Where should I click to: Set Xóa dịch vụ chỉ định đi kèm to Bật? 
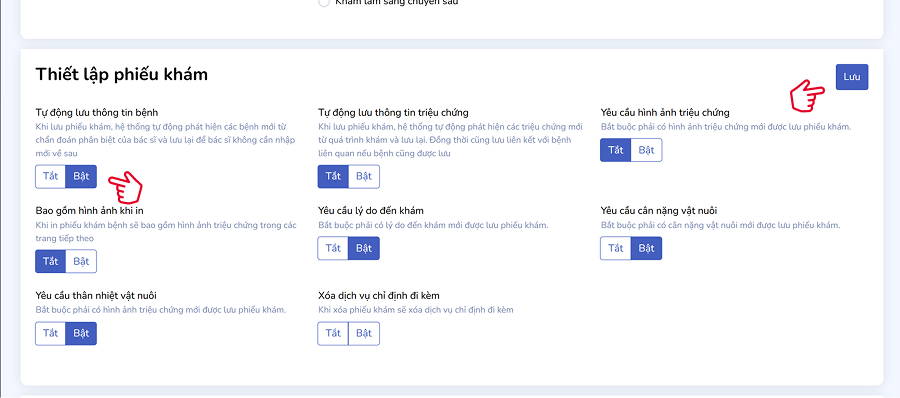point(364,333)
